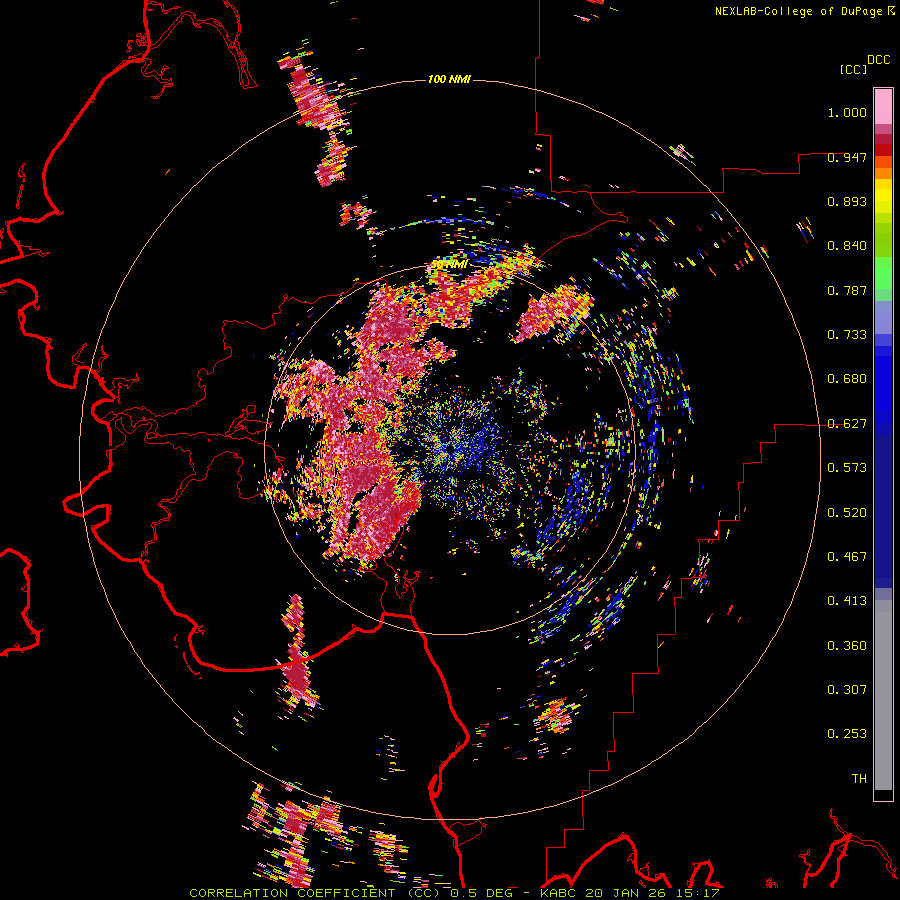The image size is (900, 900).
Task: Click the 100 NMI range ring label
Action: click(x=449, y=79)
